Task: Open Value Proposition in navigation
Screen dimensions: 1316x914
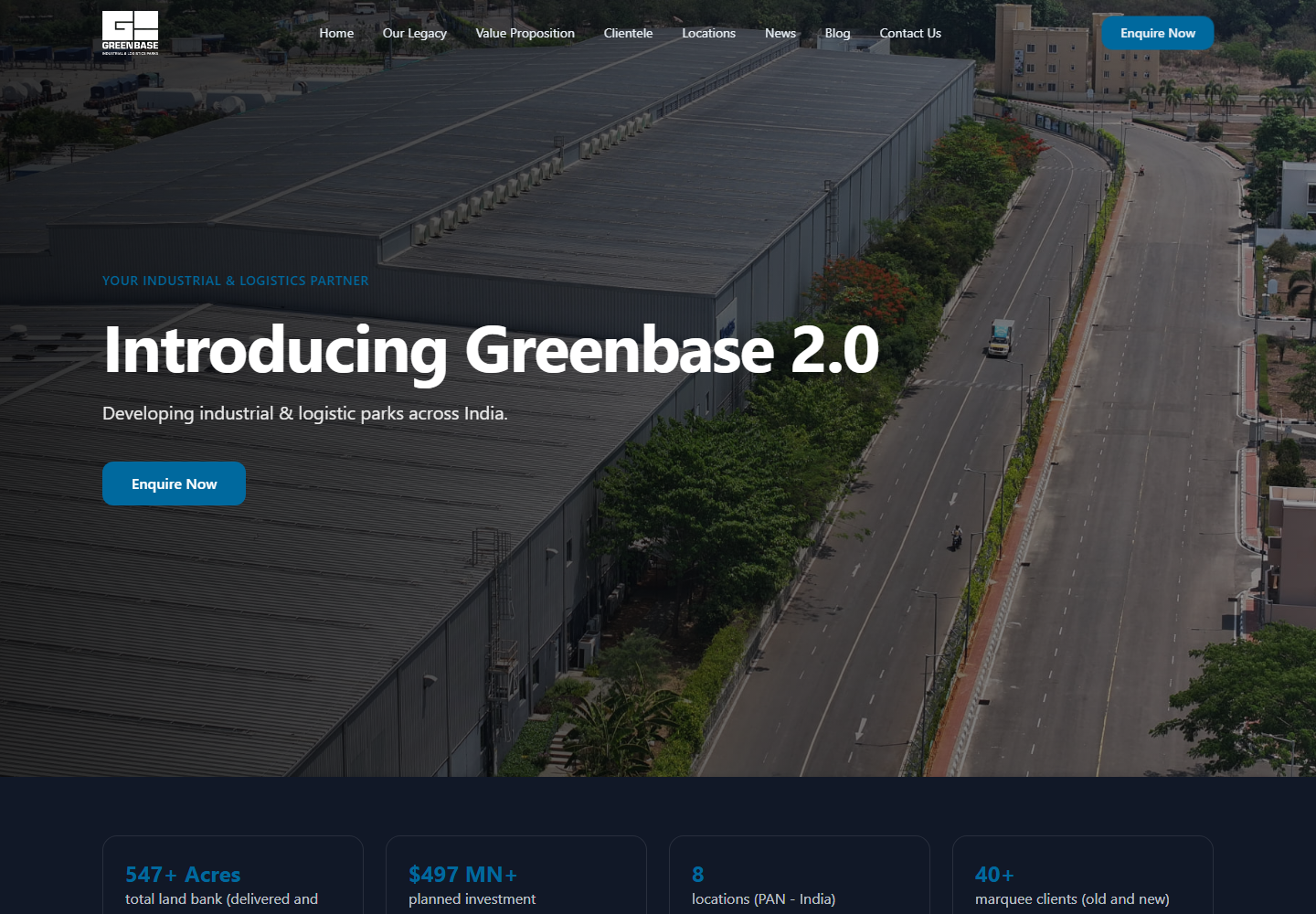Action: [x=525, y=33]
